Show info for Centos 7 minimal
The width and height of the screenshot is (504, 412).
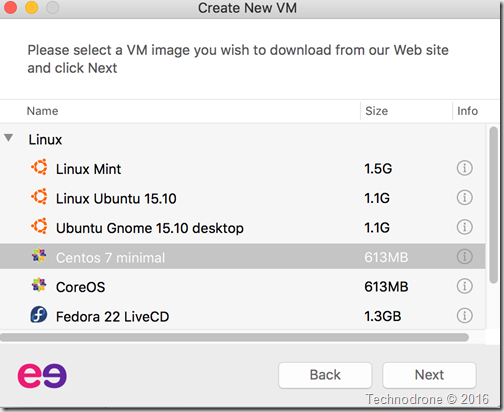(x=464, y=257)
